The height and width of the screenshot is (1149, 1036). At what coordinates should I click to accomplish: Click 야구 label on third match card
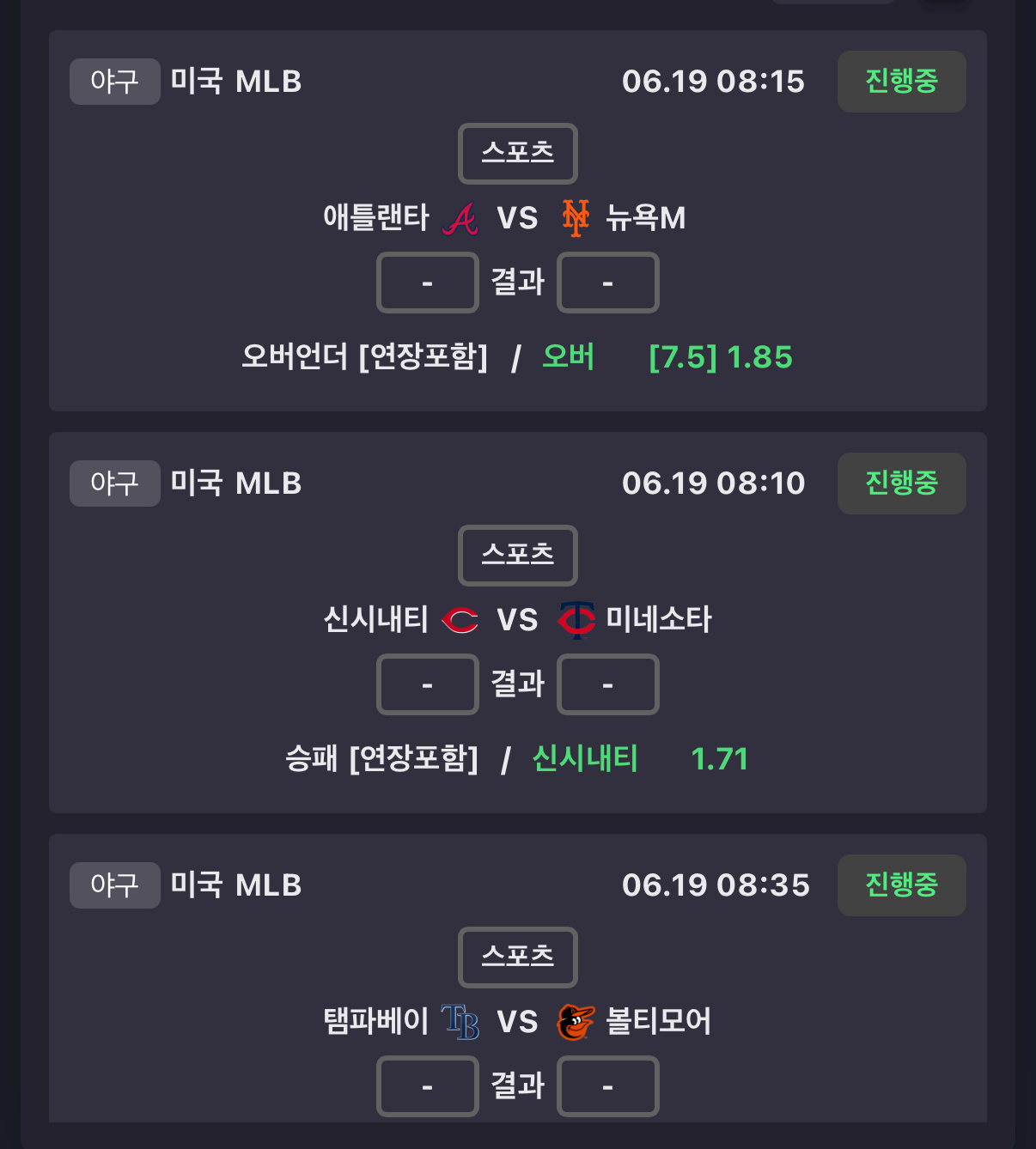click(x=115, y=885)
